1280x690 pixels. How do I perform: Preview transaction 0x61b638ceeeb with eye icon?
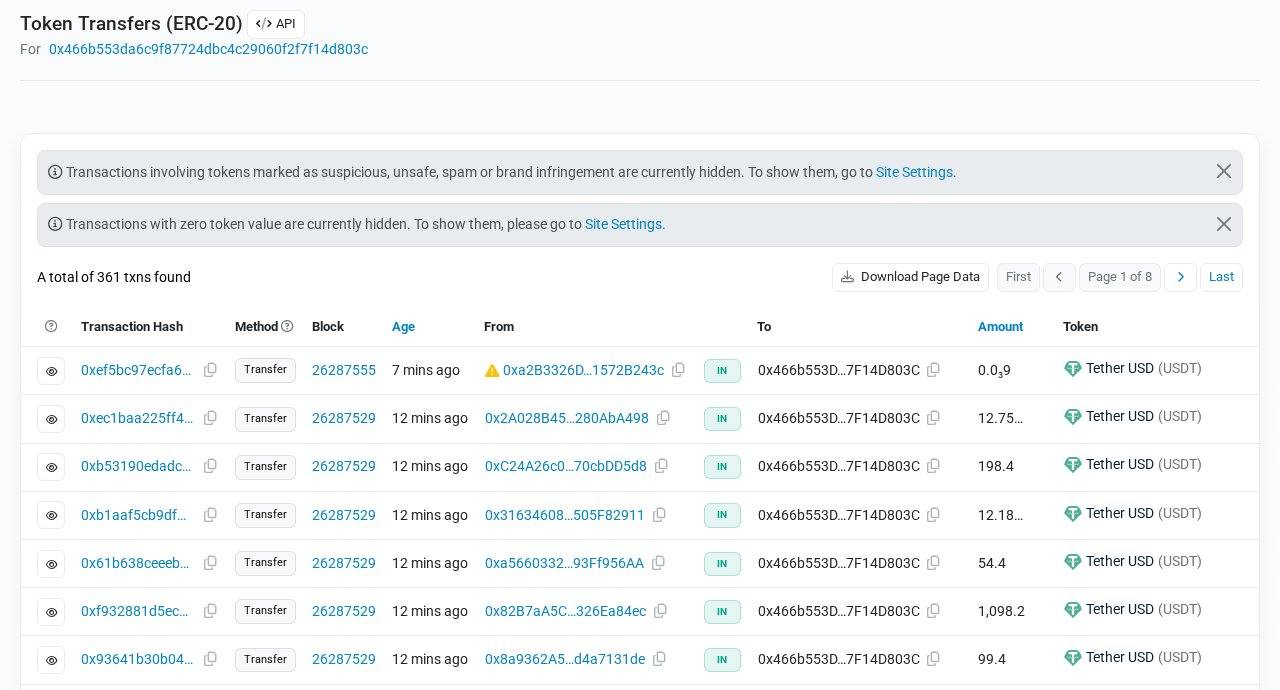coord(51,564)
